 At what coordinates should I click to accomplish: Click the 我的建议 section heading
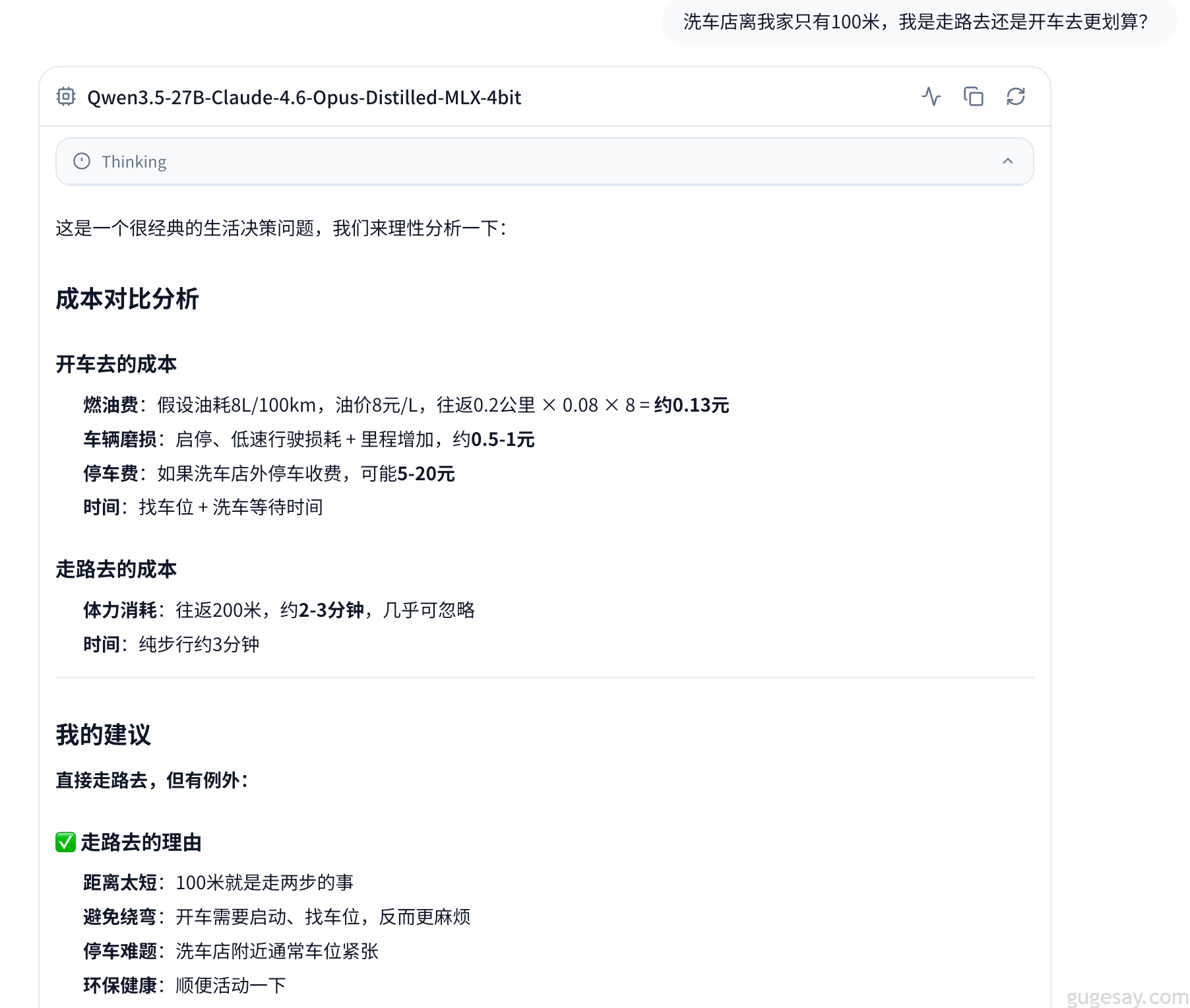(103, 734)
